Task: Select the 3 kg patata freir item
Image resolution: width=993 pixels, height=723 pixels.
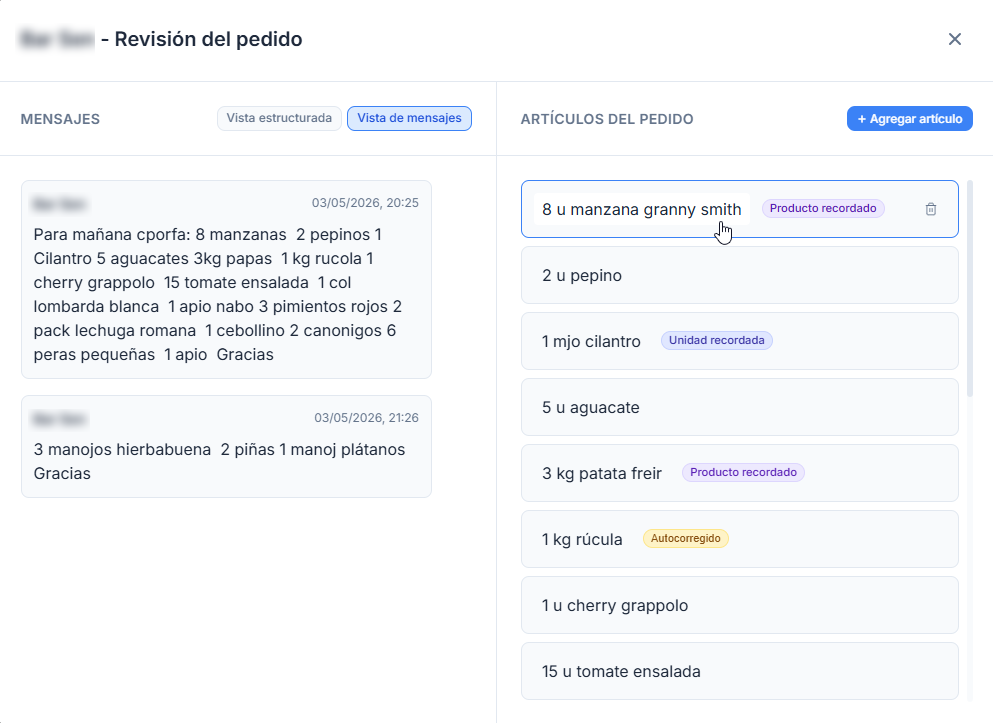Action: [740, 473]
